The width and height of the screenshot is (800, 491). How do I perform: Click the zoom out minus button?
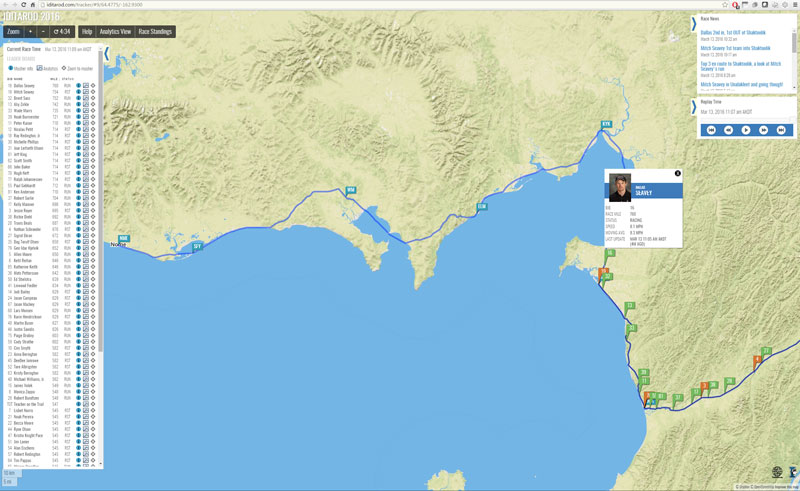(42, 32)
